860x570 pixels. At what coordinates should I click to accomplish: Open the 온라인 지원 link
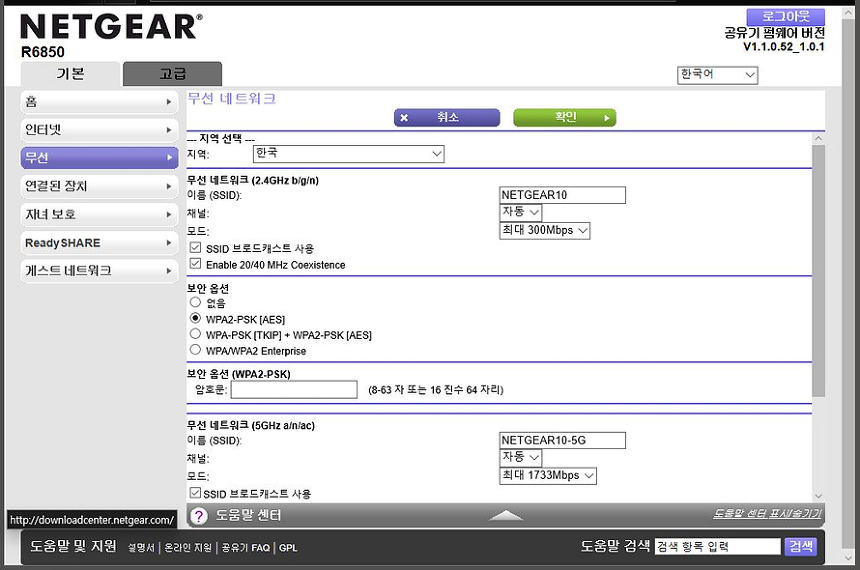pyautogui.click(x=188, y=548)
